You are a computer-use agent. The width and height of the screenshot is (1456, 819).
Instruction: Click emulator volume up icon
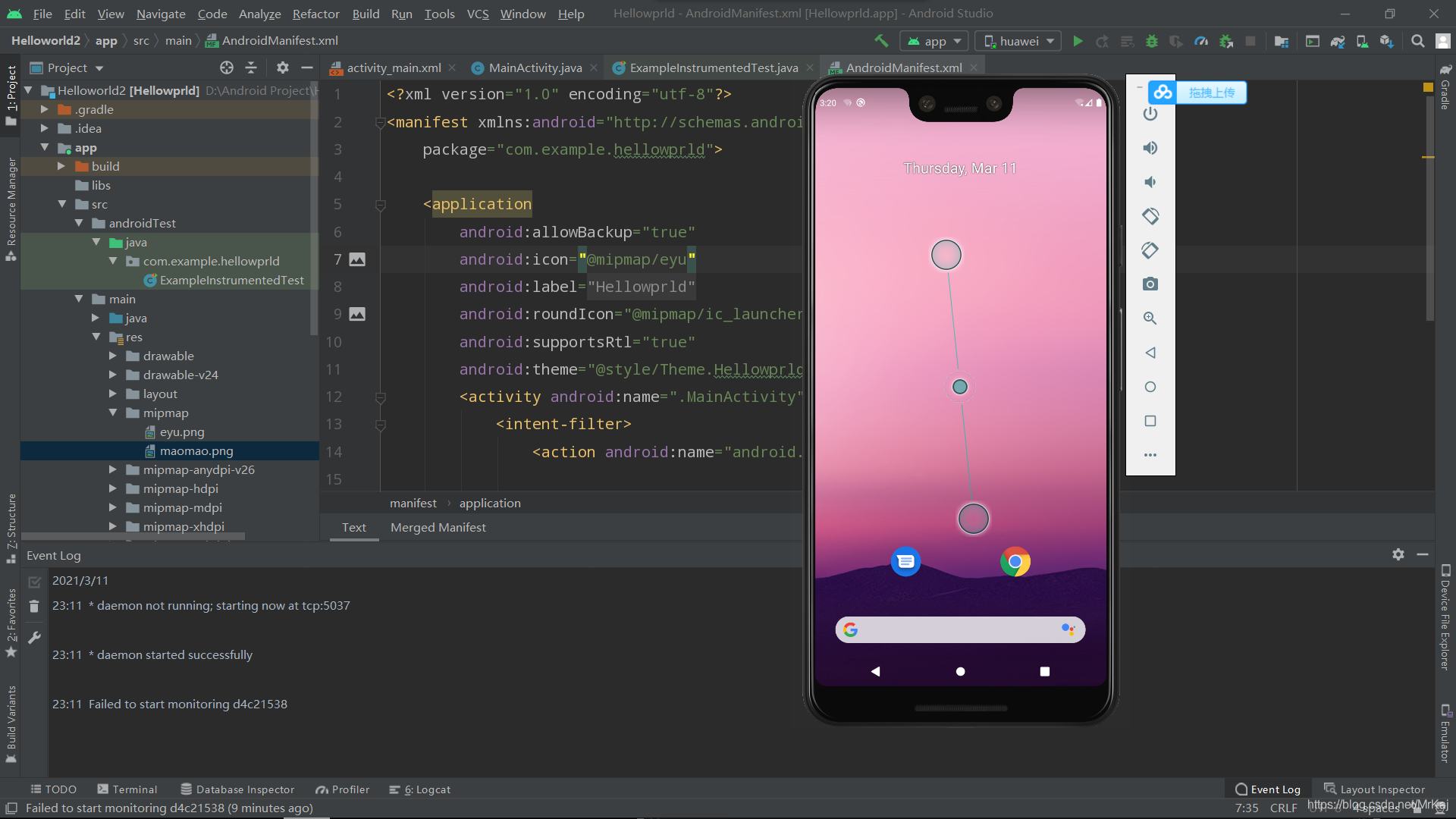click(x=1150, y=148)
